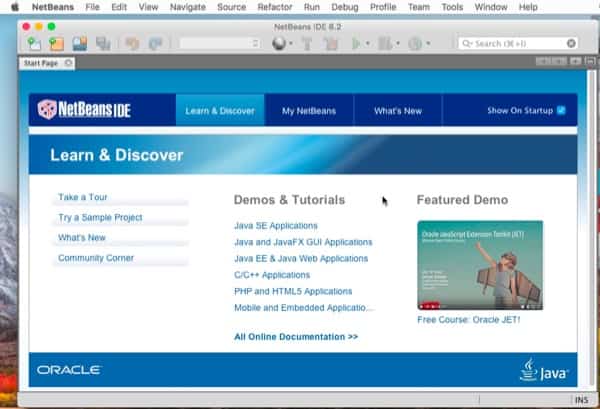Open Try a Sample Project link
The height and width of the screenshot is (409, 600).
[x=100, y=217]
